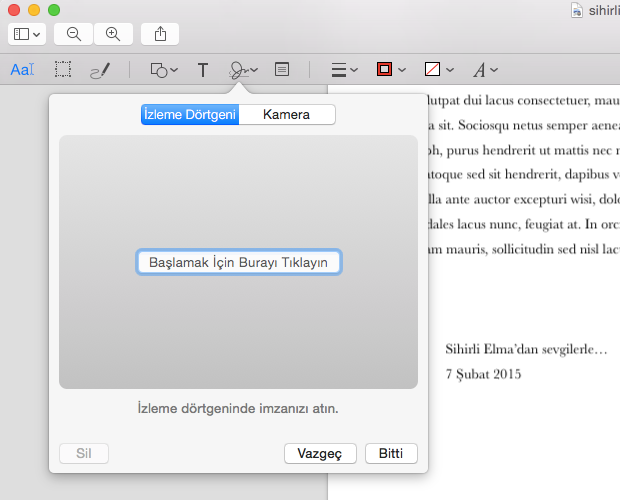Select the rectangular selection tool
The image size is (620, 500).
click(x=63, y=70)
